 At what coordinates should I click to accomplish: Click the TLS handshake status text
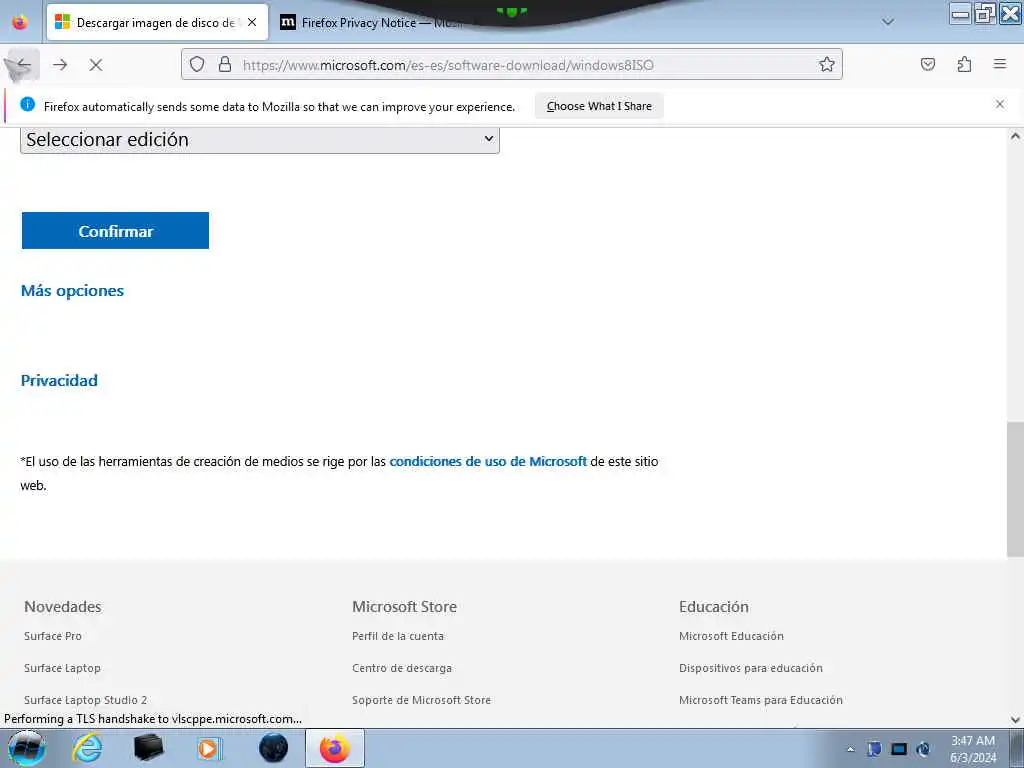pyautogui.click(x=153, y=719)
